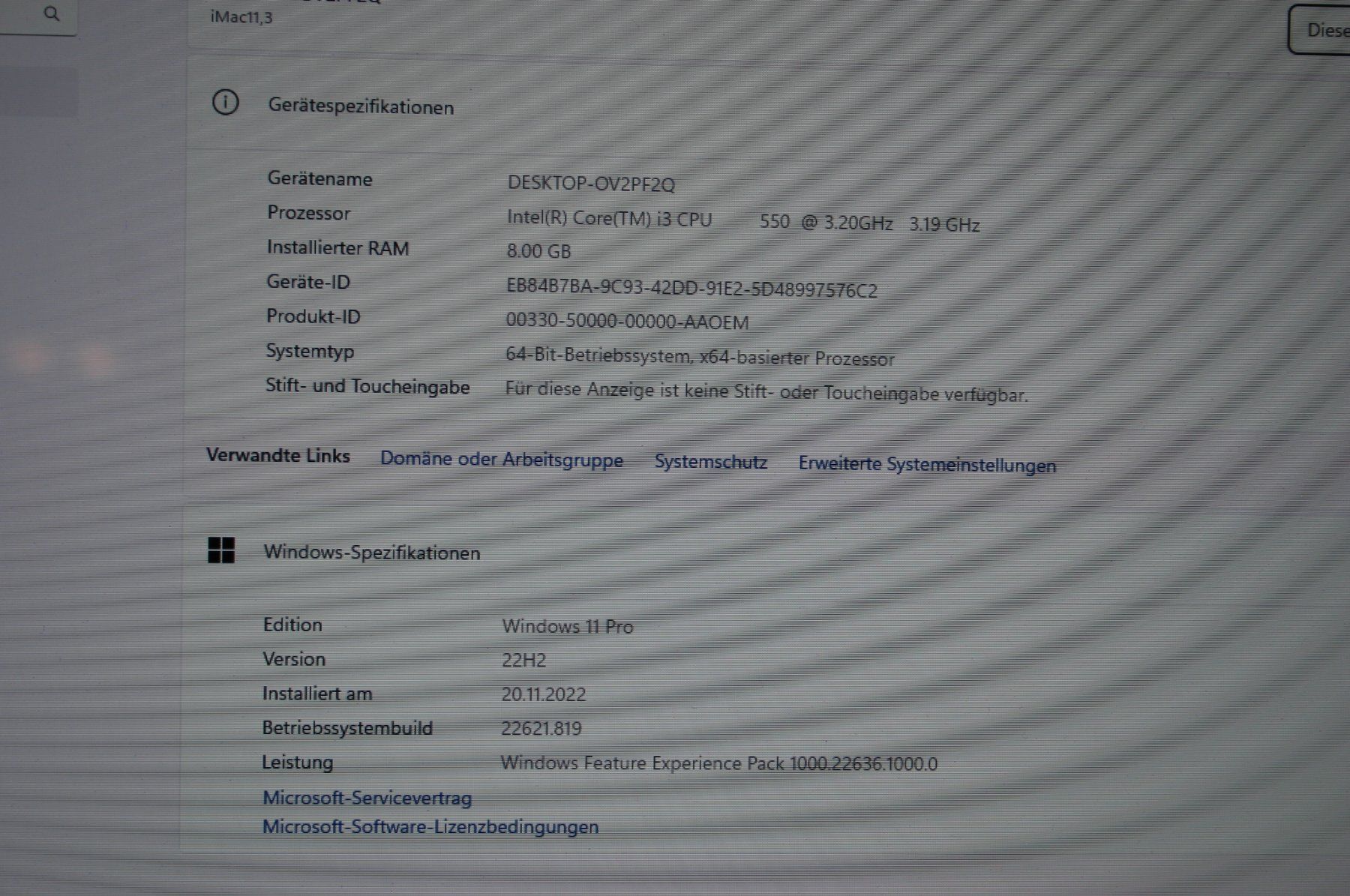Click the Betriebssystembuild label
The image size is (1350, 896).
pos(347,728)
